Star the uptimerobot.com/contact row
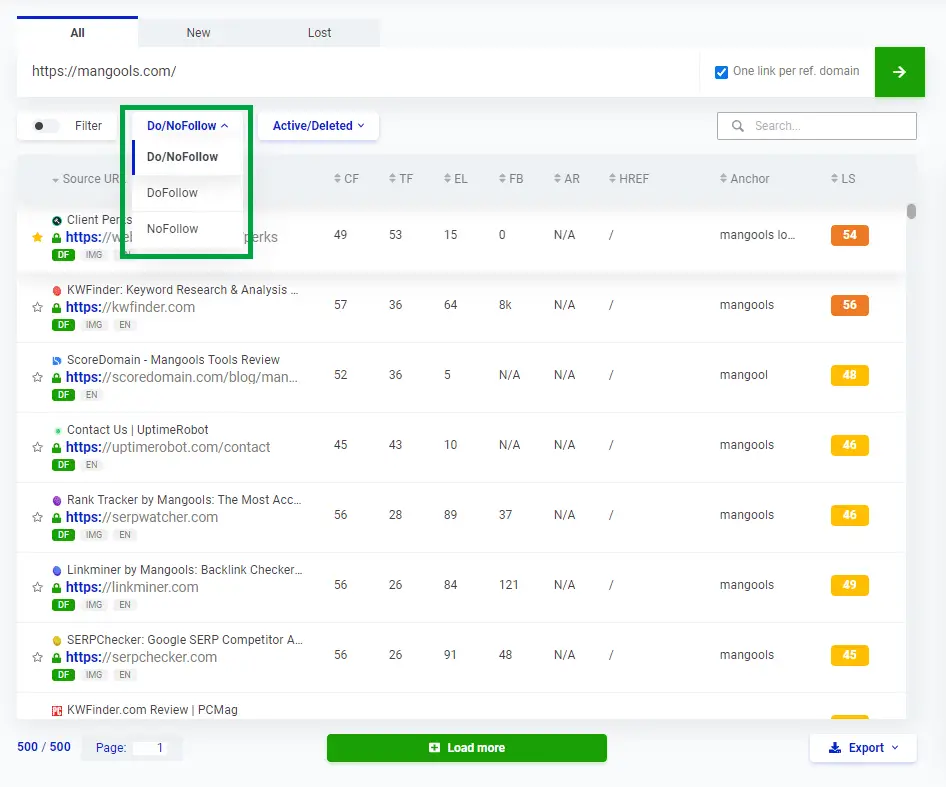 pos(37,447)
